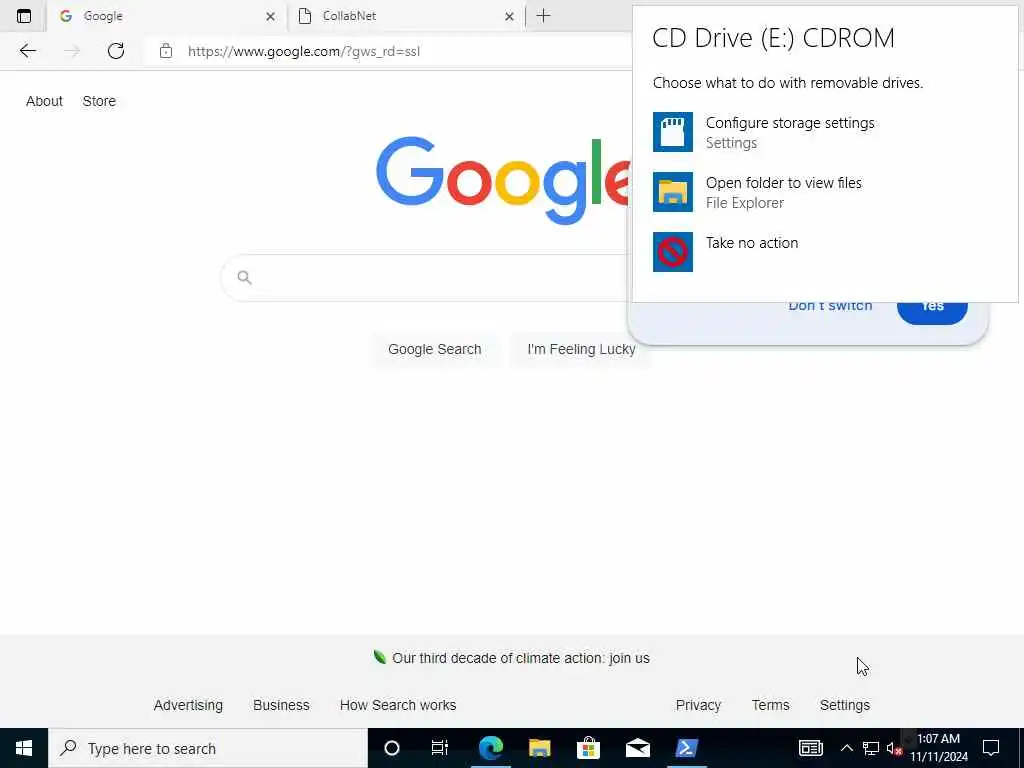Open Microsoft Edge from the taskbar

pyautogui.click(x=491, y=748)
